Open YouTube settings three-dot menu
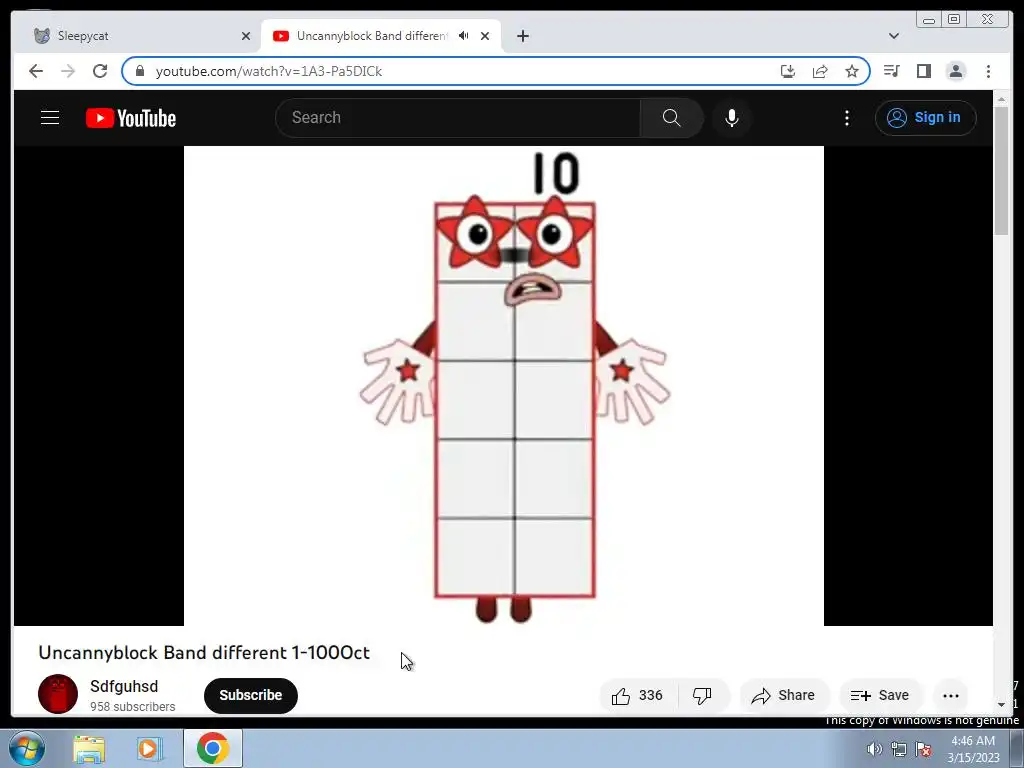 pyautogui.click(x=847, y=118)
